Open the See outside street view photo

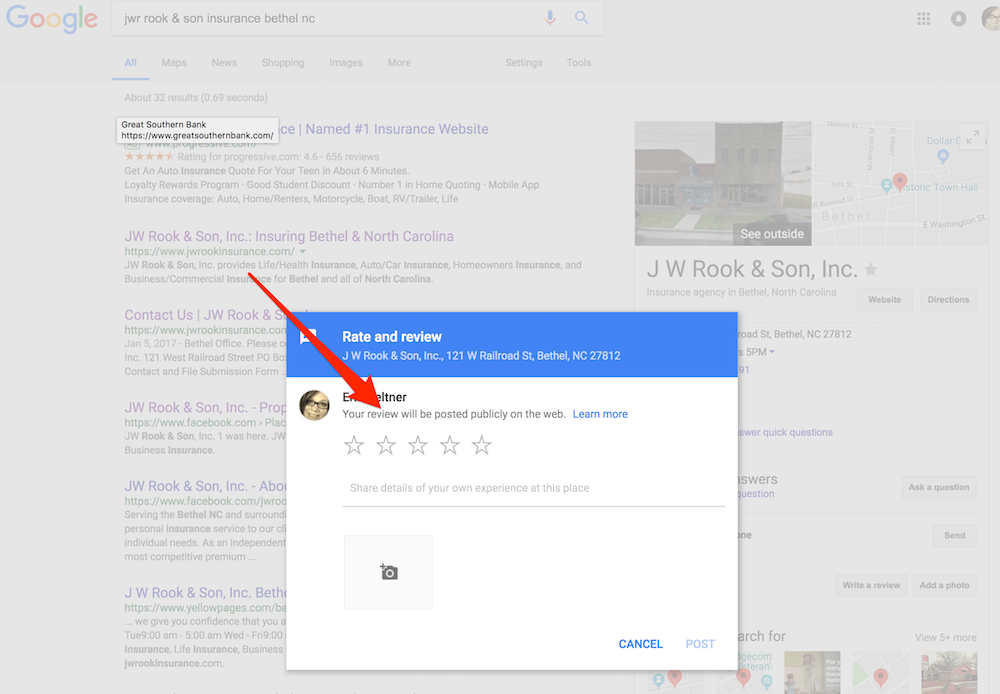723,184
